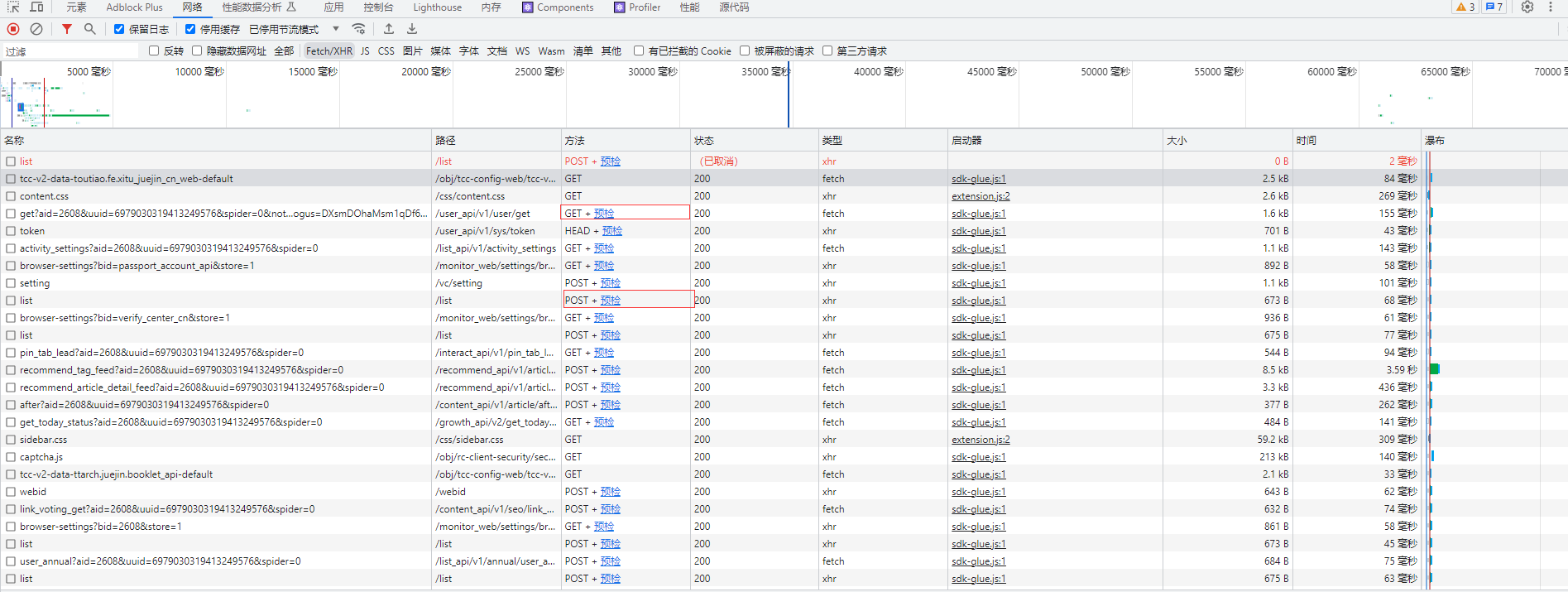This screenshot has height=592, width=1568.
Task: Clear the network log
Action: point(36,29)
